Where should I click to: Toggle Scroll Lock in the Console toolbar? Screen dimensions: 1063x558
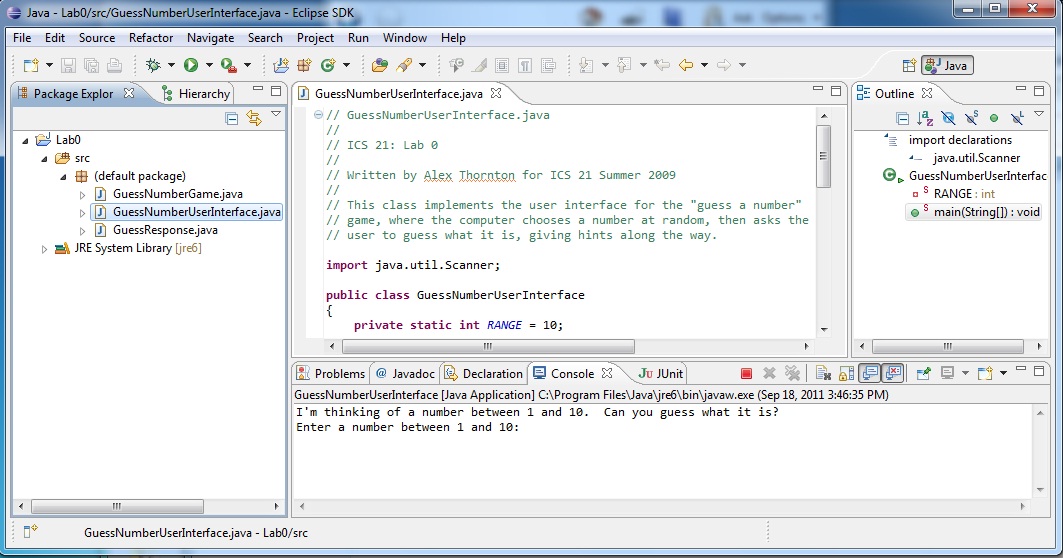pyautogui.click(x=846, y=373)
